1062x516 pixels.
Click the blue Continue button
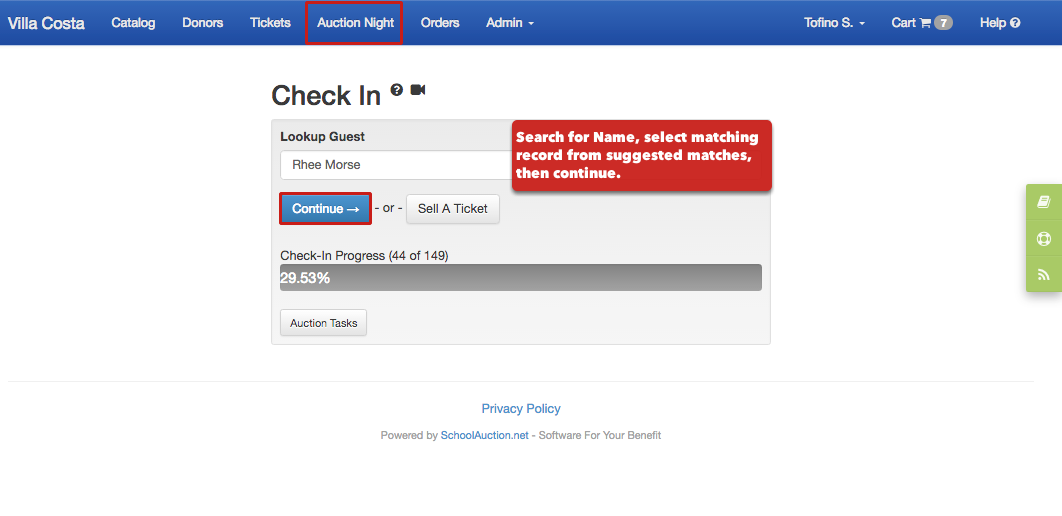tap(325, 209)
